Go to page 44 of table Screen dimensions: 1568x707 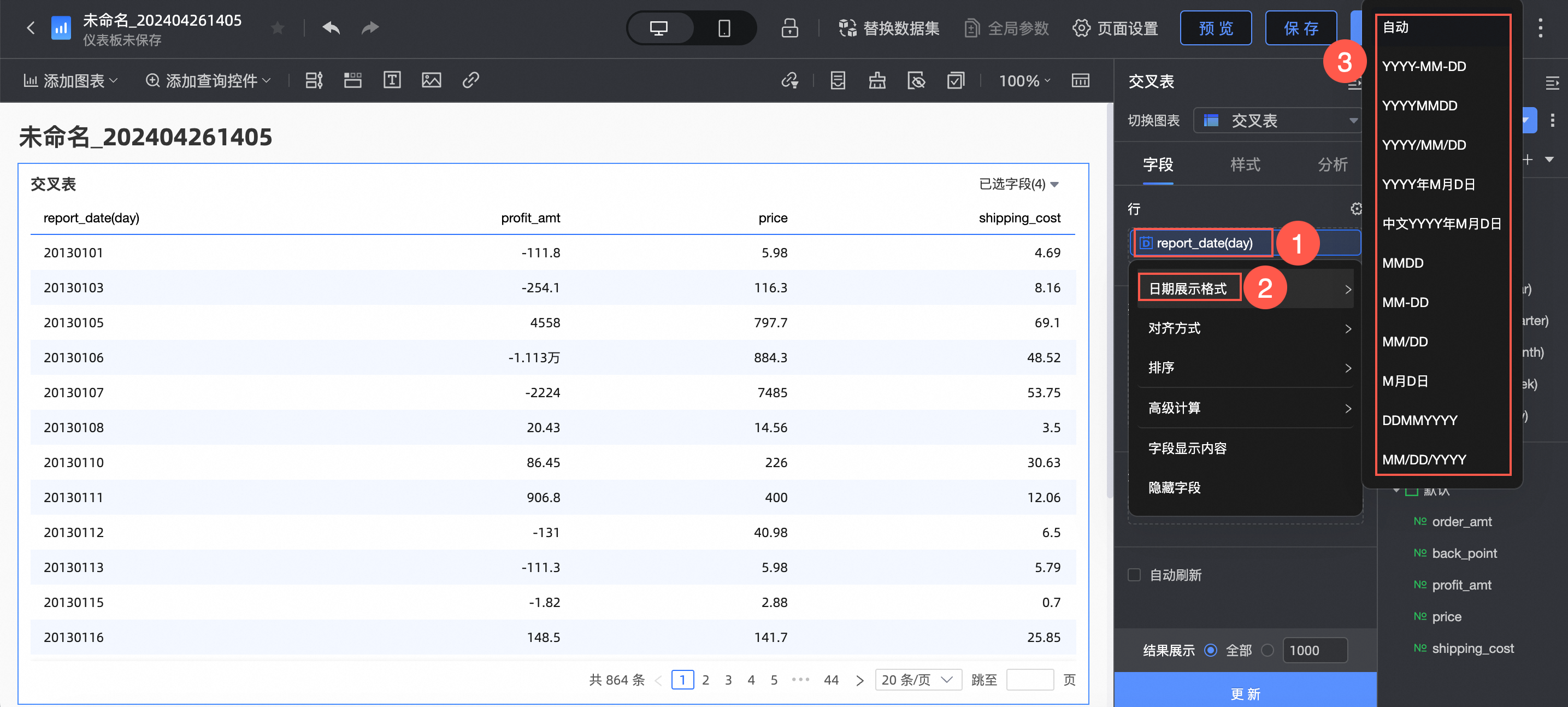(x=831, y=680)
